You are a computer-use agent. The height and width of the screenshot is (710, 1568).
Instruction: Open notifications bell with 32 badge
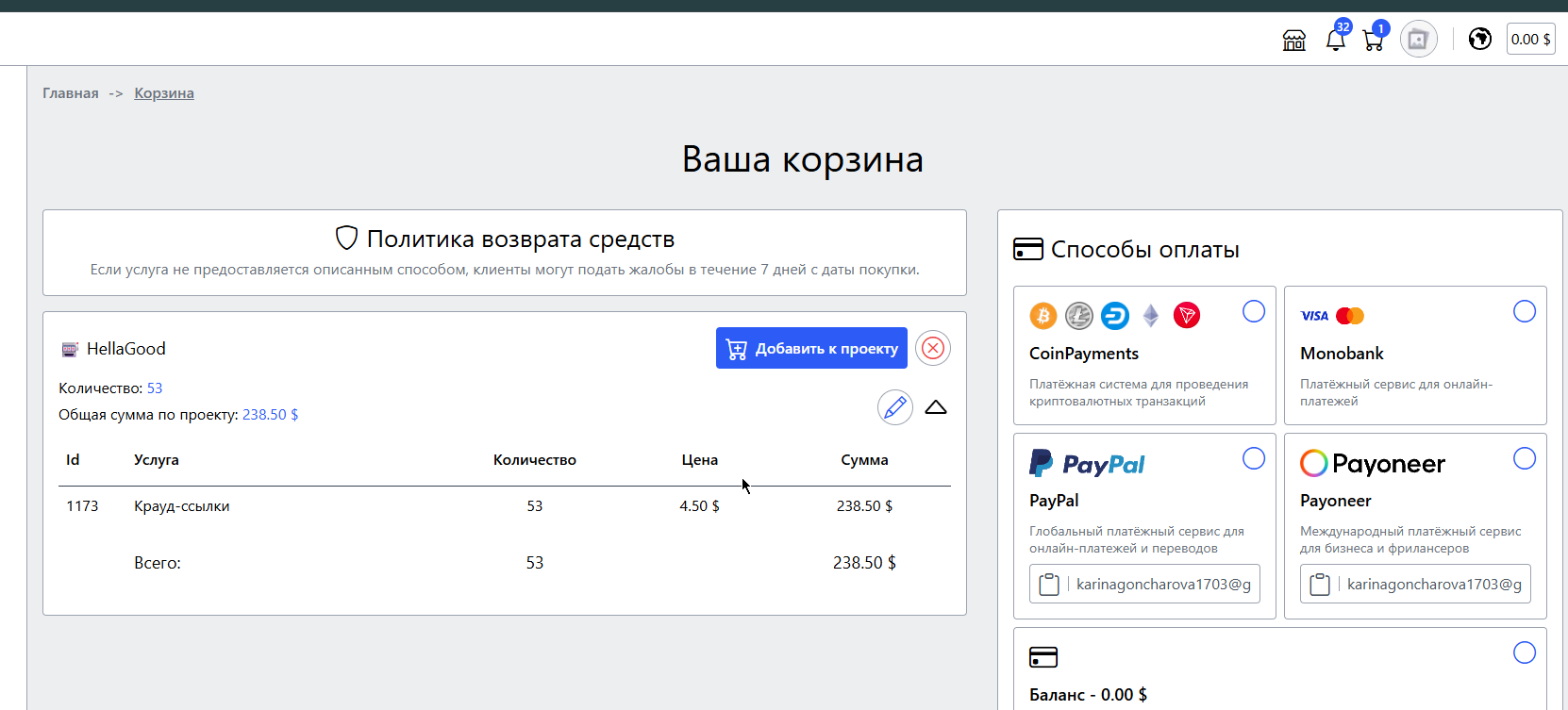pyautogui.click(x=1336, y=40)
